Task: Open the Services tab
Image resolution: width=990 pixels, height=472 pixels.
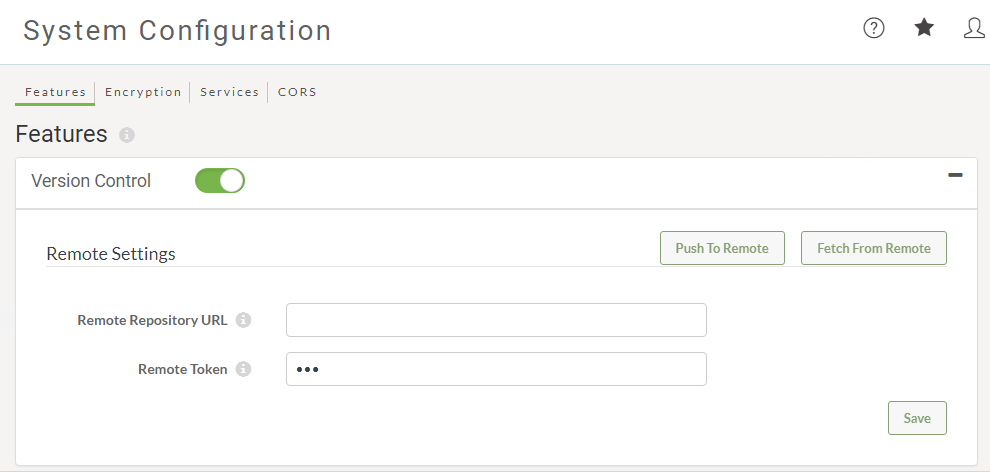Action: pyautogui.click(x=229, y=92)
